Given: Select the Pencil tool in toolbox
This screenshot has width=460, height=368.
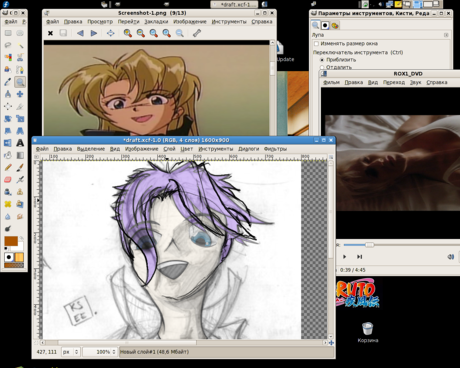Looking at the screenshot, I should pos(8,167).
